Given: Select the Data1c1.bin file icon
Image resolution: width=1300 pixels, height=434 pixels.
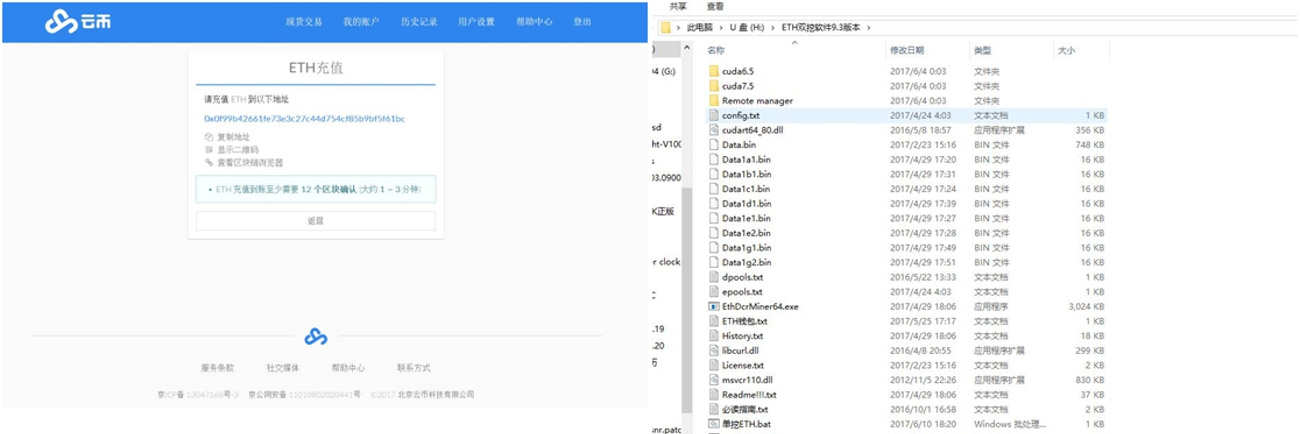Looking at the screenshot, I should (713, 189).
